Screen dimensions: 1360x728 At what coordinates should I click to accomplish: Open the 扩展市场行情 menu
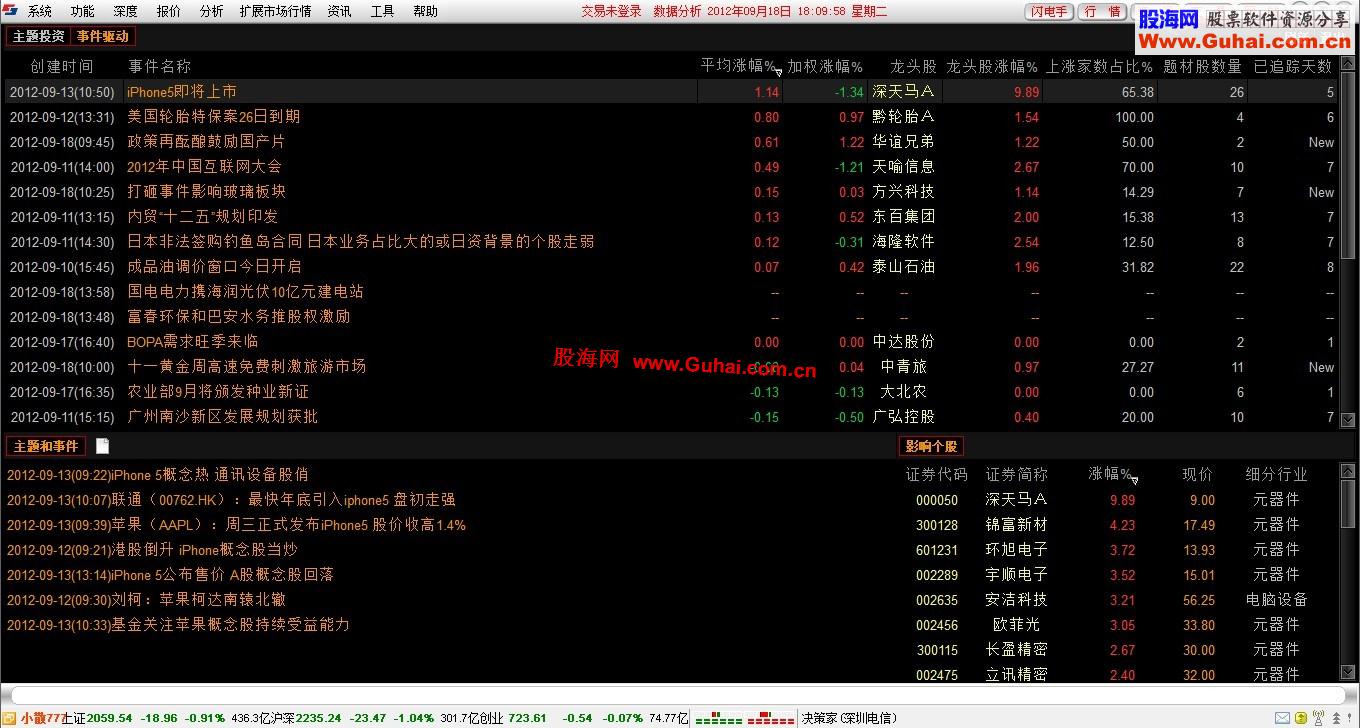[x=275, y=11]
